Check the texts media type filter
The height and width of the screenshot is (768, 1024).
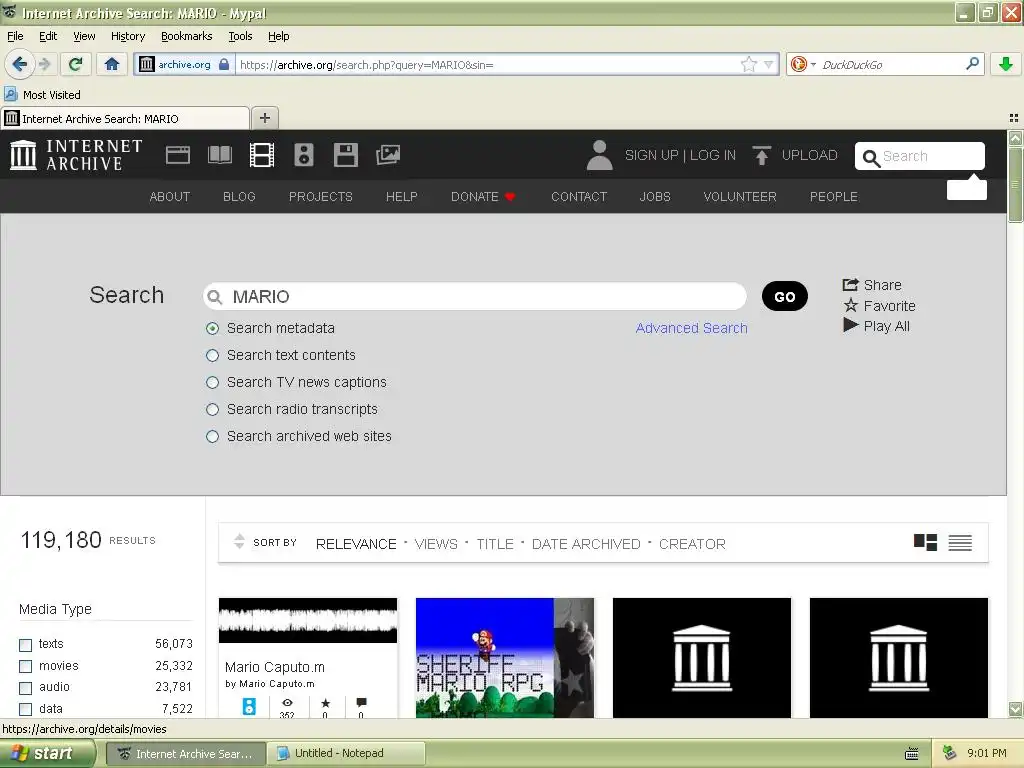coord(25,645)
